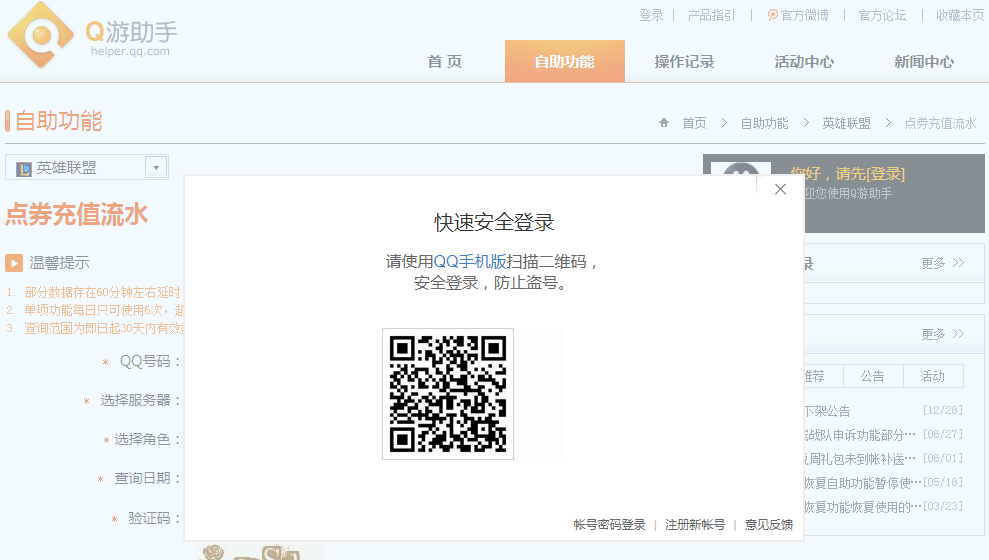Click the 点券充值流水 heading text
Viewport: 989px width, 560px height.
pos(76,214)
